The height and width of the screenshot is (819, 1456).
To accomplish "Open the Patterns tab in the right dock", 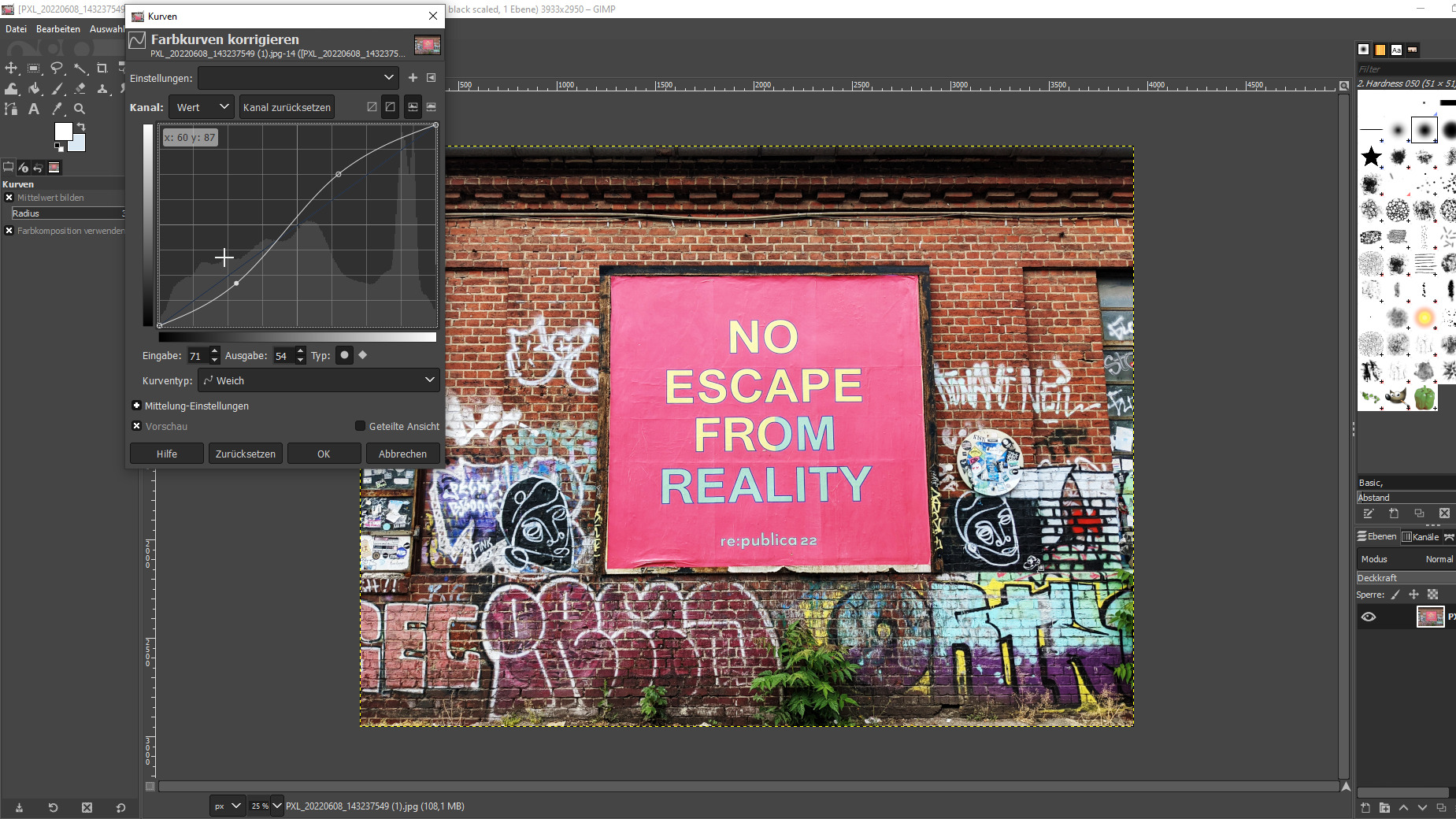I will click(x=1380, y=50).
